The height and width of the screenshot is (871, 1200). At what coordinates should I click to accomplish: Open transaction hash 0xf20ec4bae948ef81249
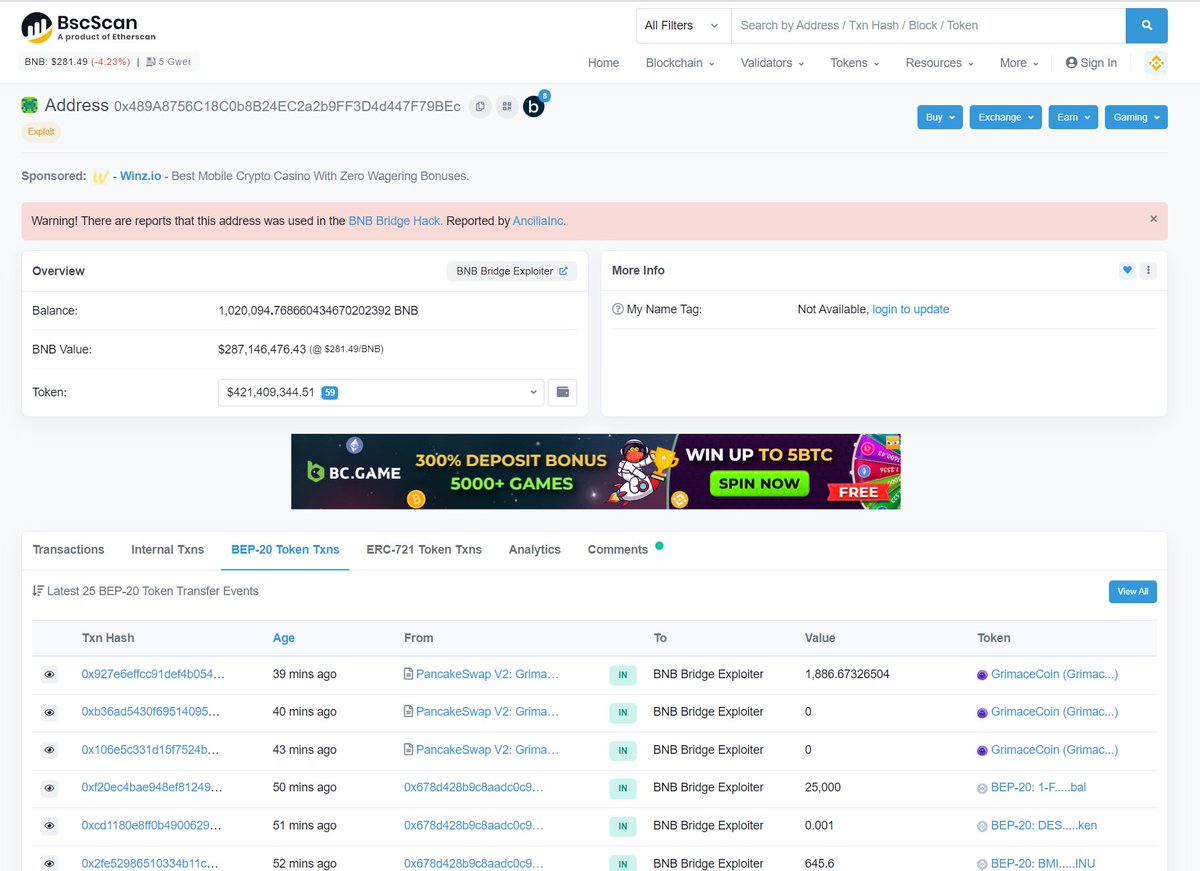(x=150, y=788)
